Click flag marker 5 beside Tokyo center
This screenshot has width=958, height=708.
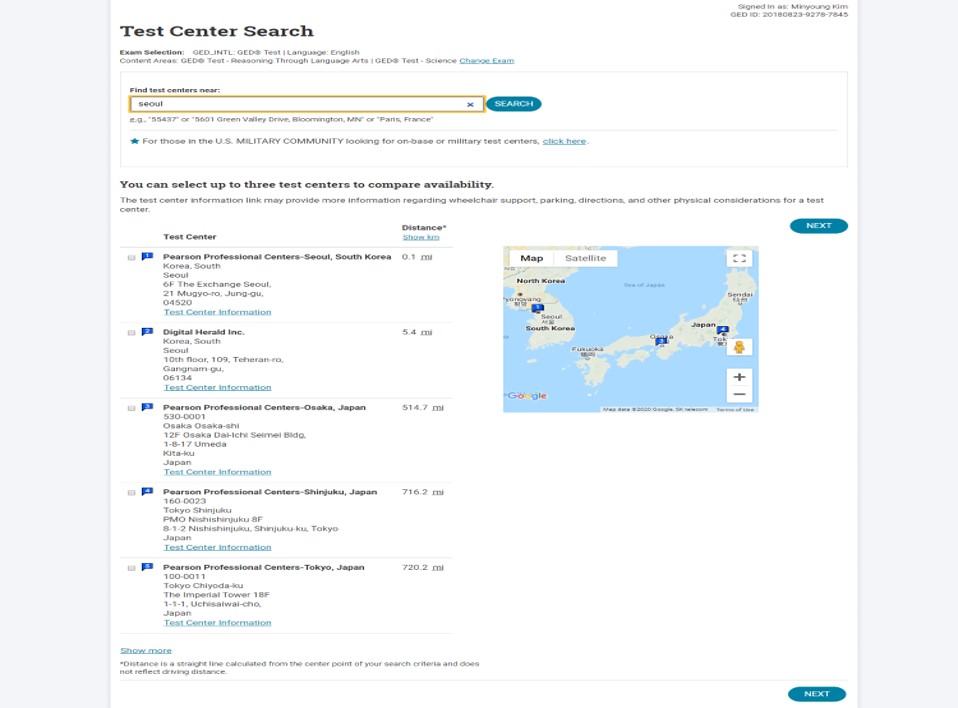point(147,567)
